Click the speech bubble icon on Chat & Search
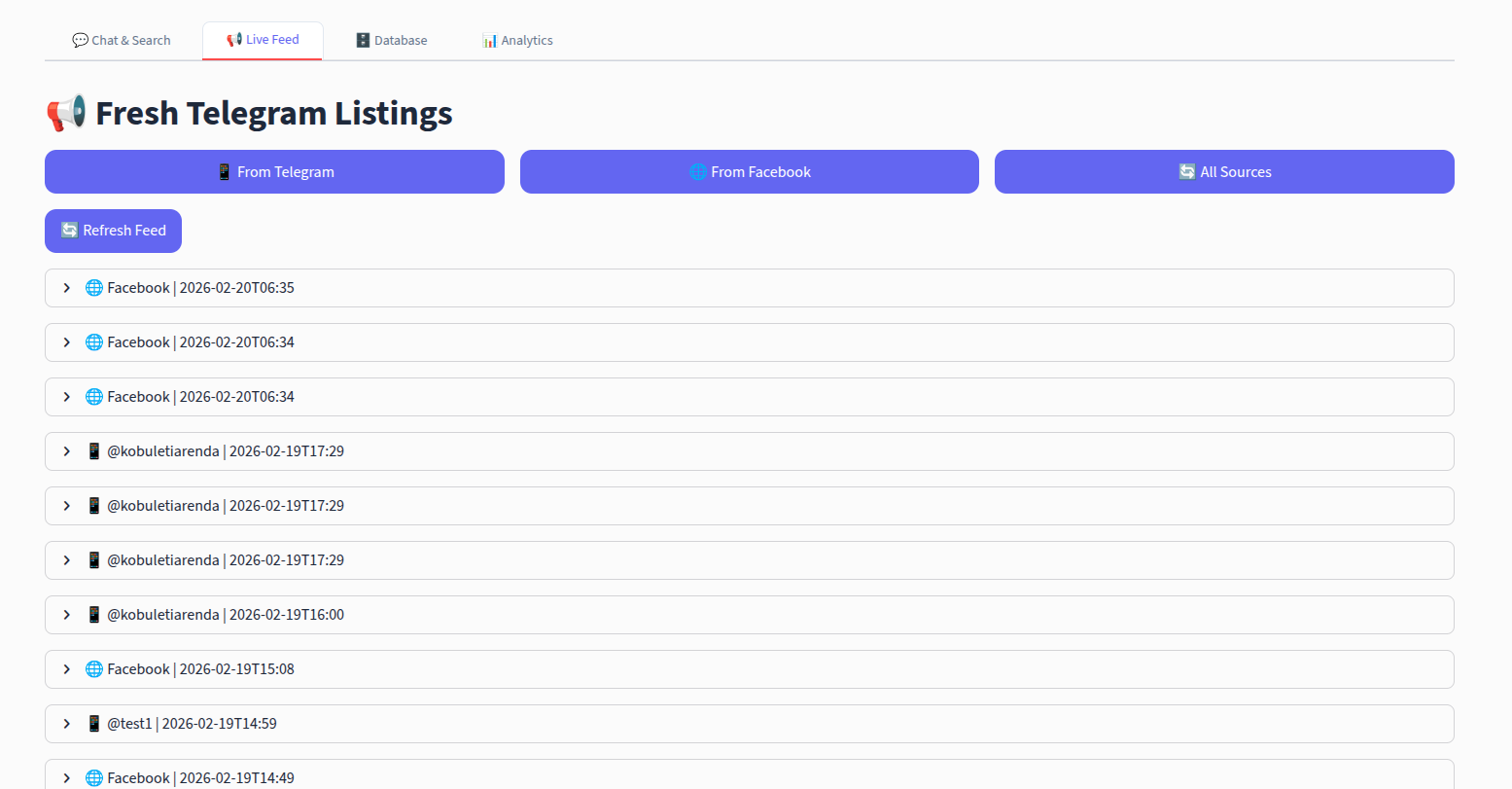Viewport: 1512px width, 789px height. click(80, 40)
